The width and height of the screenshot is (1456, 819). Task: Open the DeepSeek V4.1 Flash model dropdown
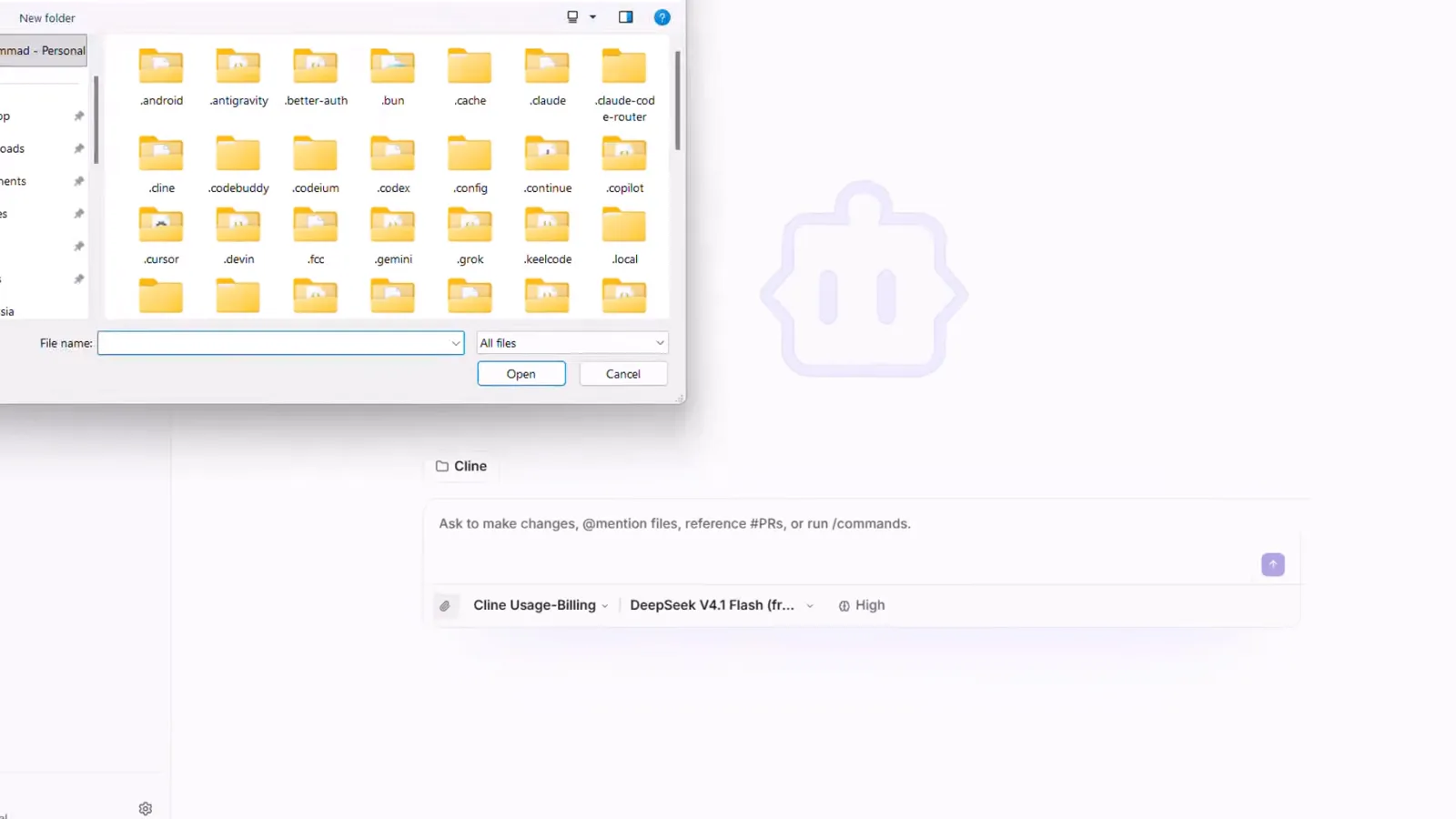point(722,605)
